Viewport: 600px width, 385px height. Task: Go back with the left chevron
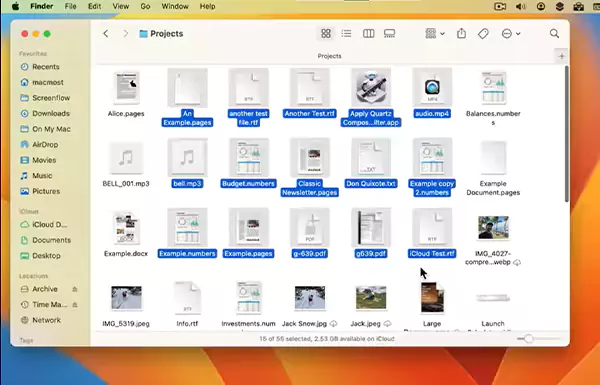click(106, 34)
